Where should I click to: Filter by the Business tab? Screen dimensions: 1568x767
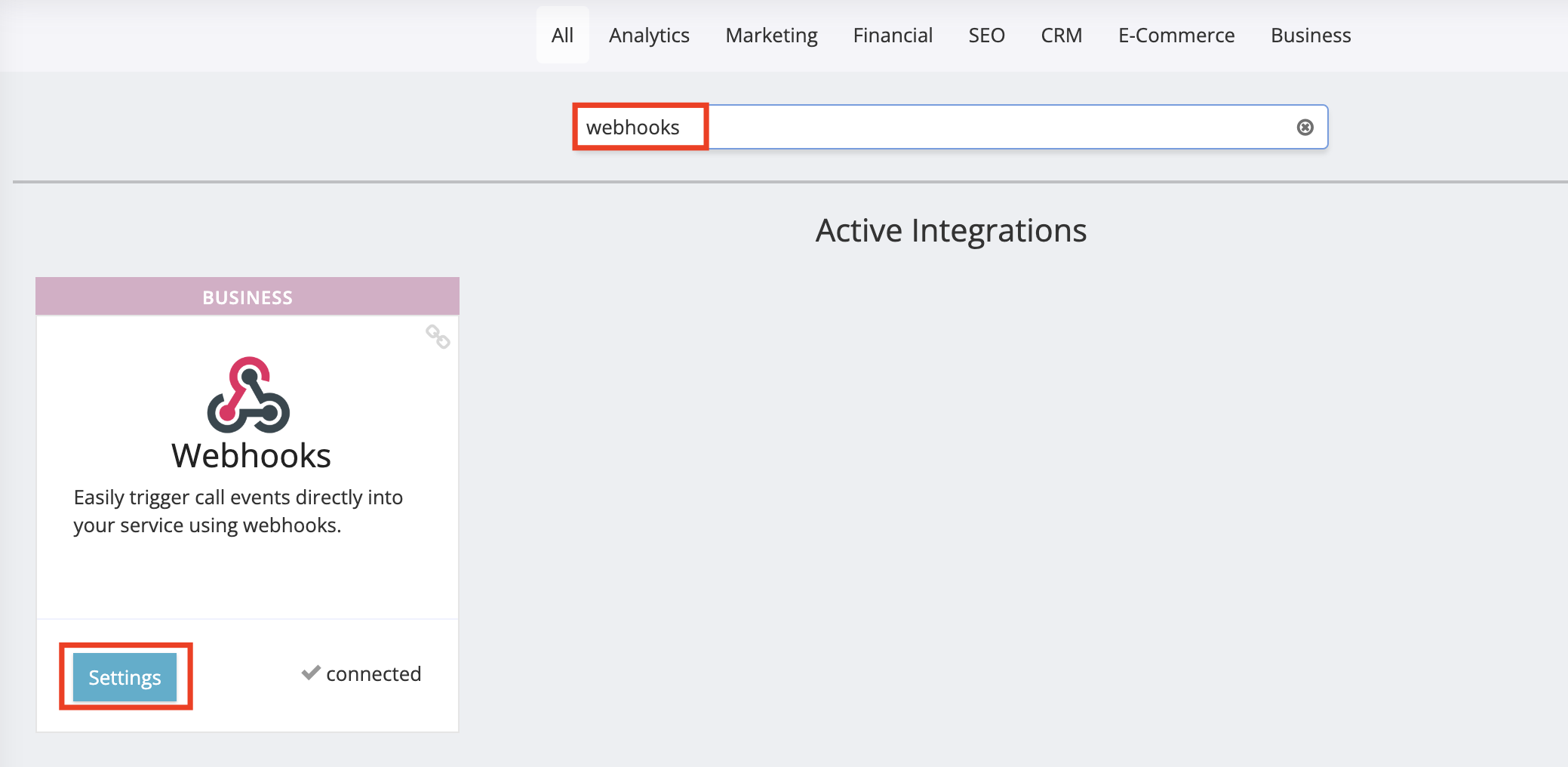click(1310, 35)
